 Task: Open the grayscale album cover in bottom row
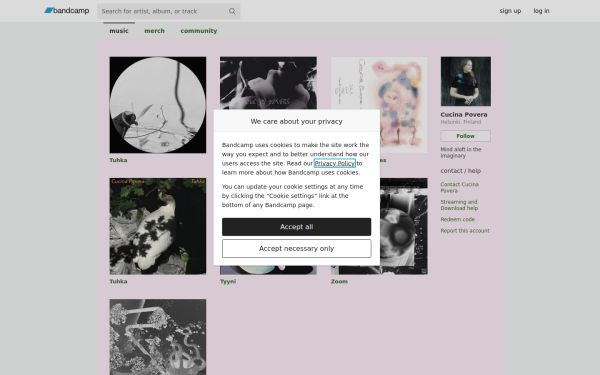158,337
